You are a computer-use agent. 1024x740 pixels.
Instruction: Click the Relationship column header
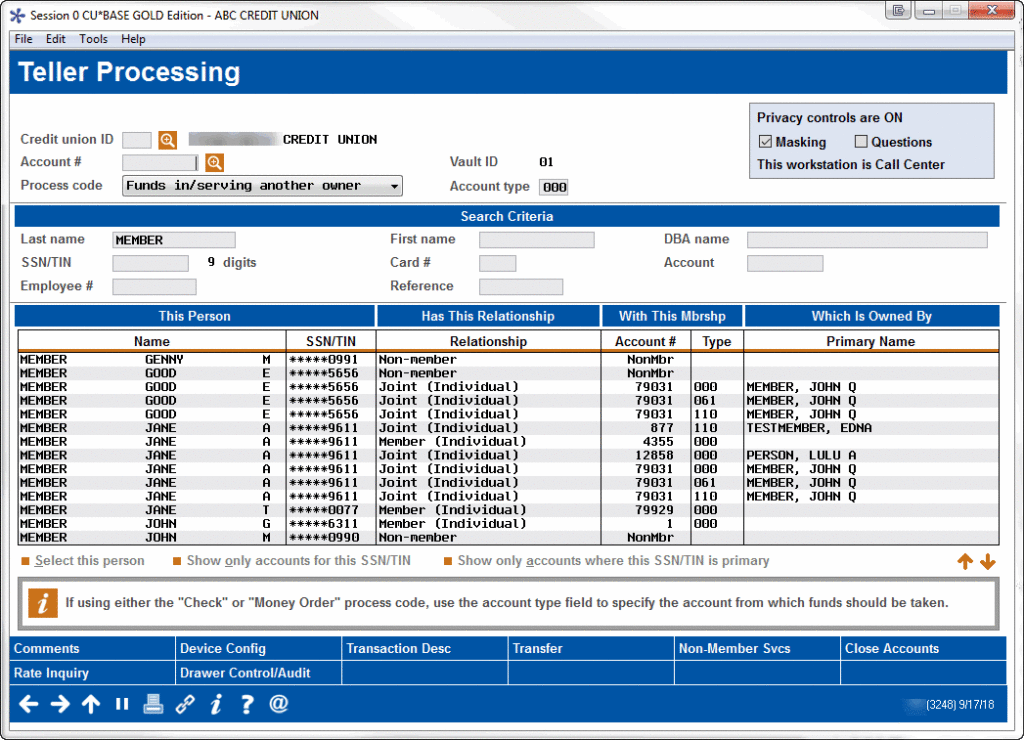pyautogui.click(x=488, y=342)
